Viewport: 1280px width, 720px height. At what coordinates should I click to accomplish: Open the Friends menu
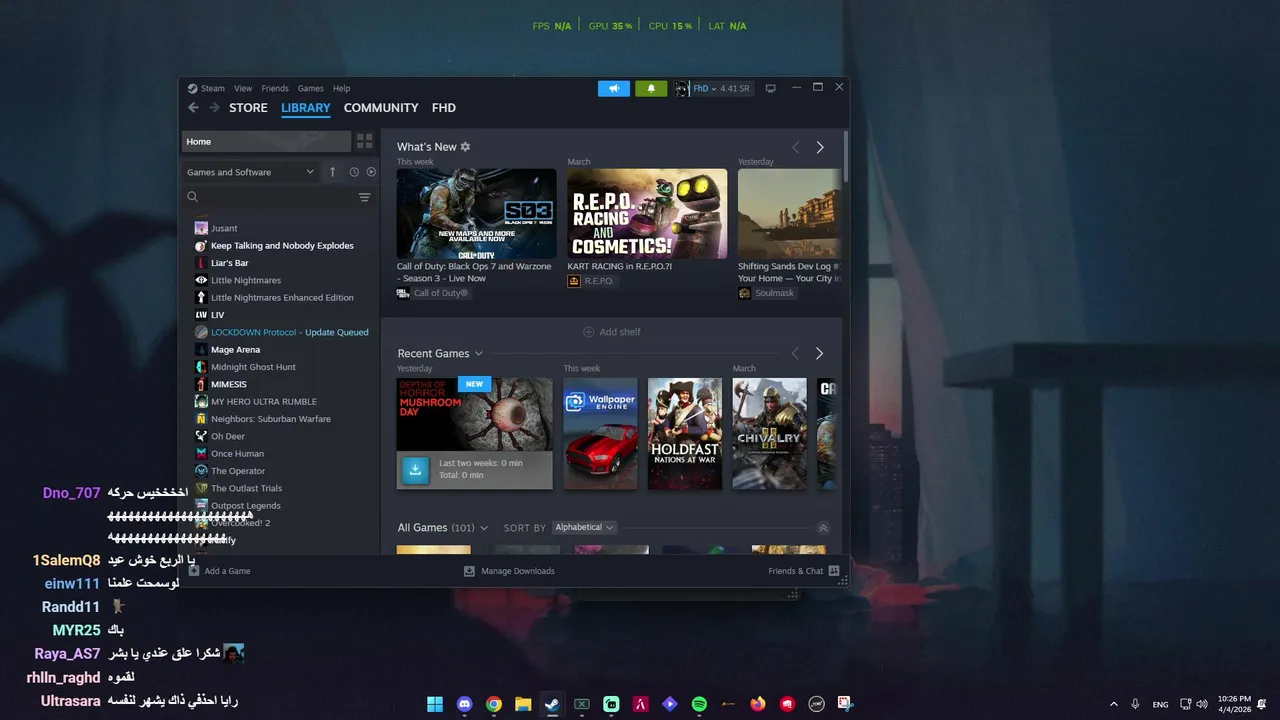coord(275,88)
